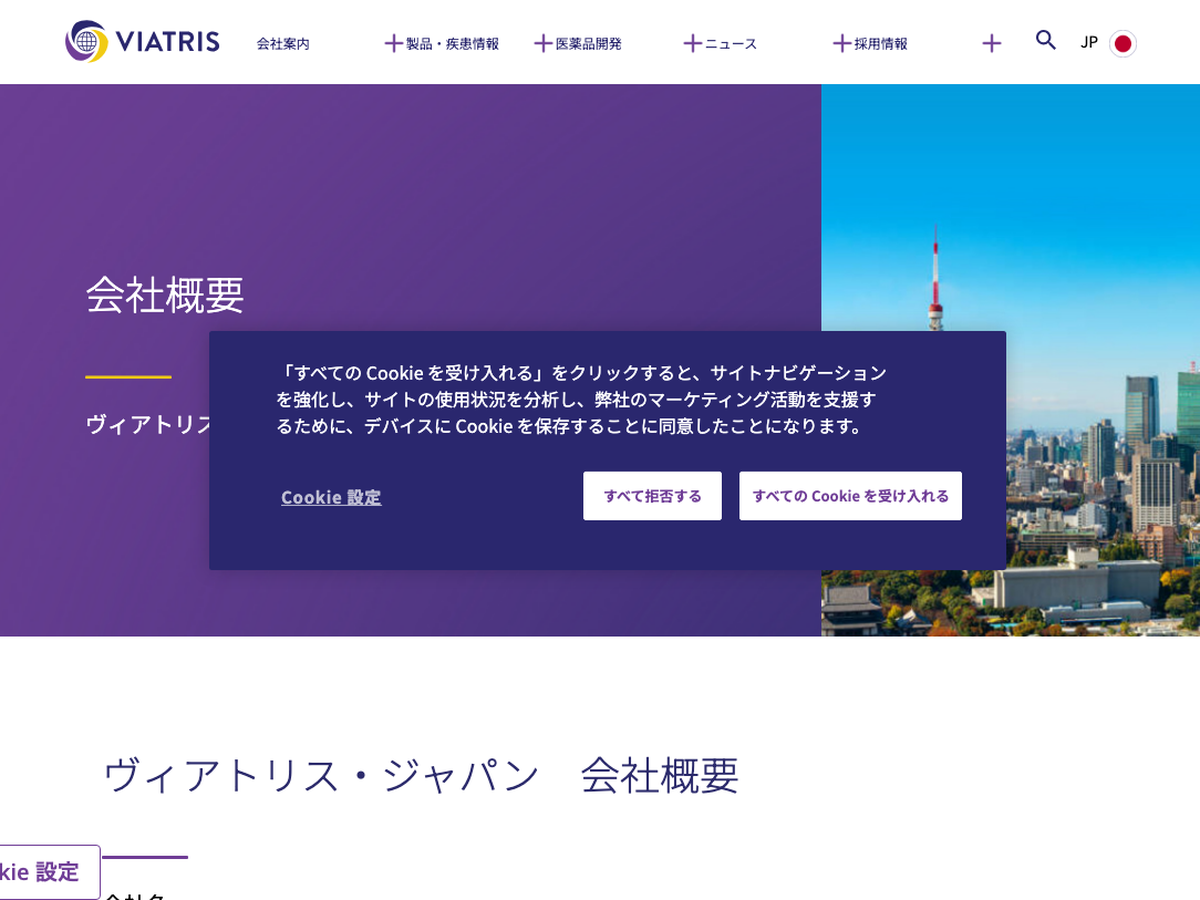Click the ヴィアトリス・ジャパン 会社概要 heading

click(421, 775)
